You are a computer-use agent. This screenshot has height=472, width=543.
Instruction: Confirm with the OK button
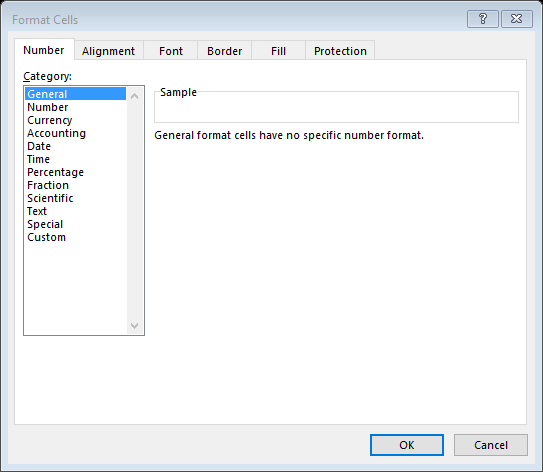click(x=407, y=445)
